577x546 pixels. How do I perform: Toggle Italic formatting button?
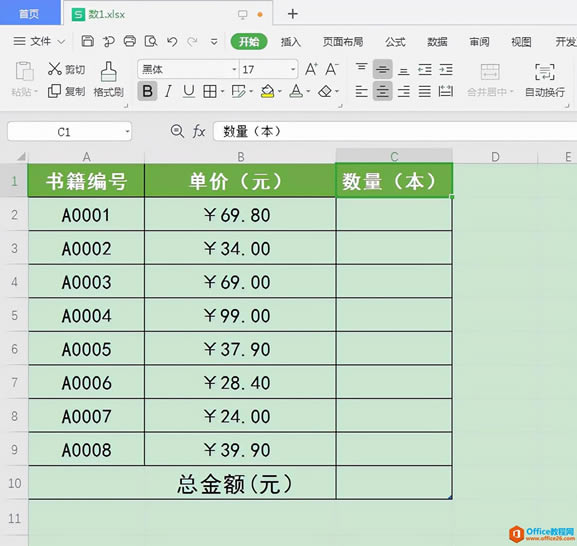168,91
